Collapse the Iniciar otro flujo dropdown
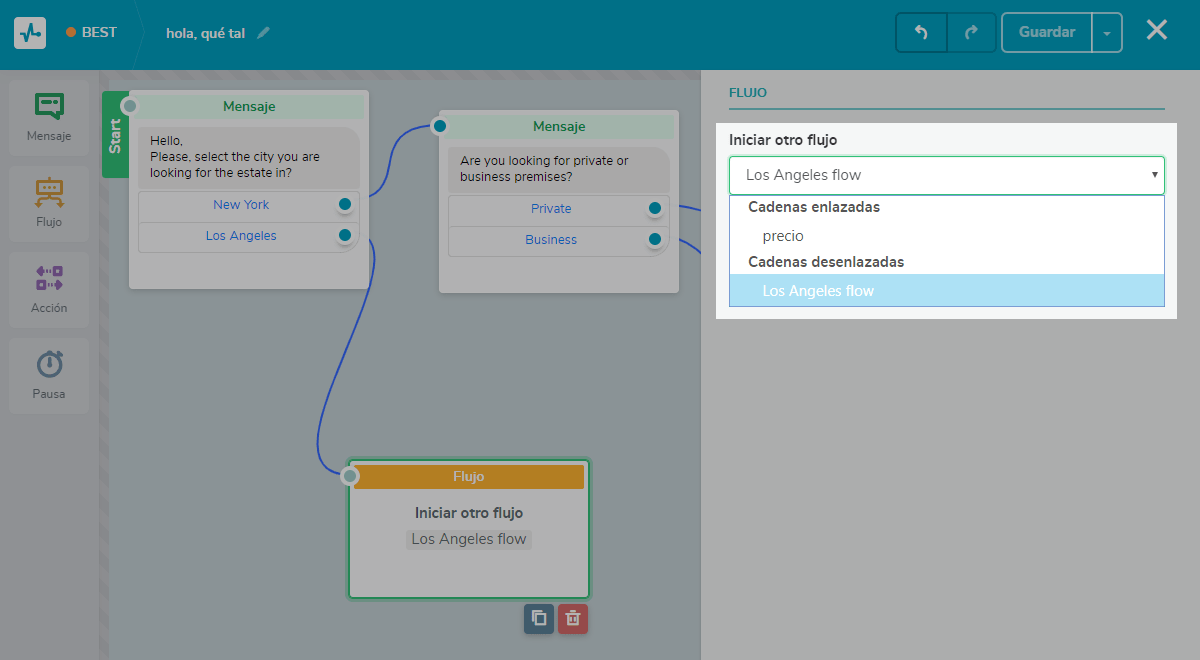The image size is (1200, 660). [1154, 175]
